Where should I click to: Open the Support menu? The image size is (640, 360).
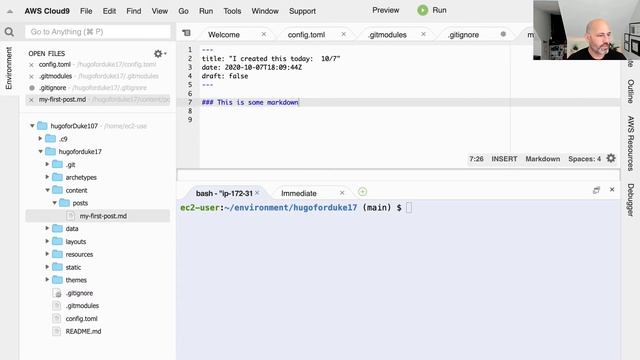[x=302, y=11]
